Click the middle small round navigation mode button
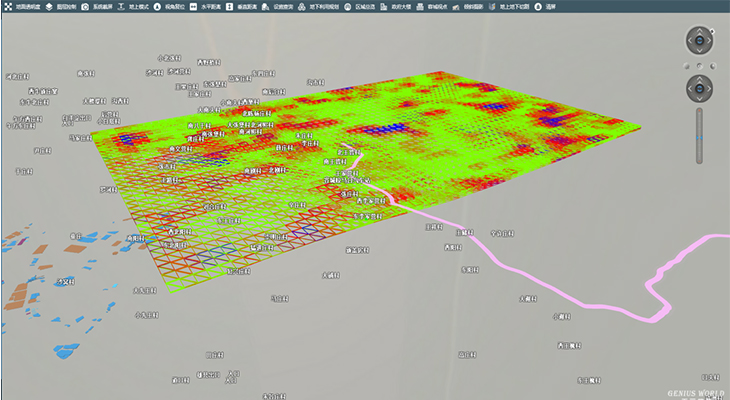Image resolution: width=730 pixels, height=400 pixels. (x=699, y=64)
